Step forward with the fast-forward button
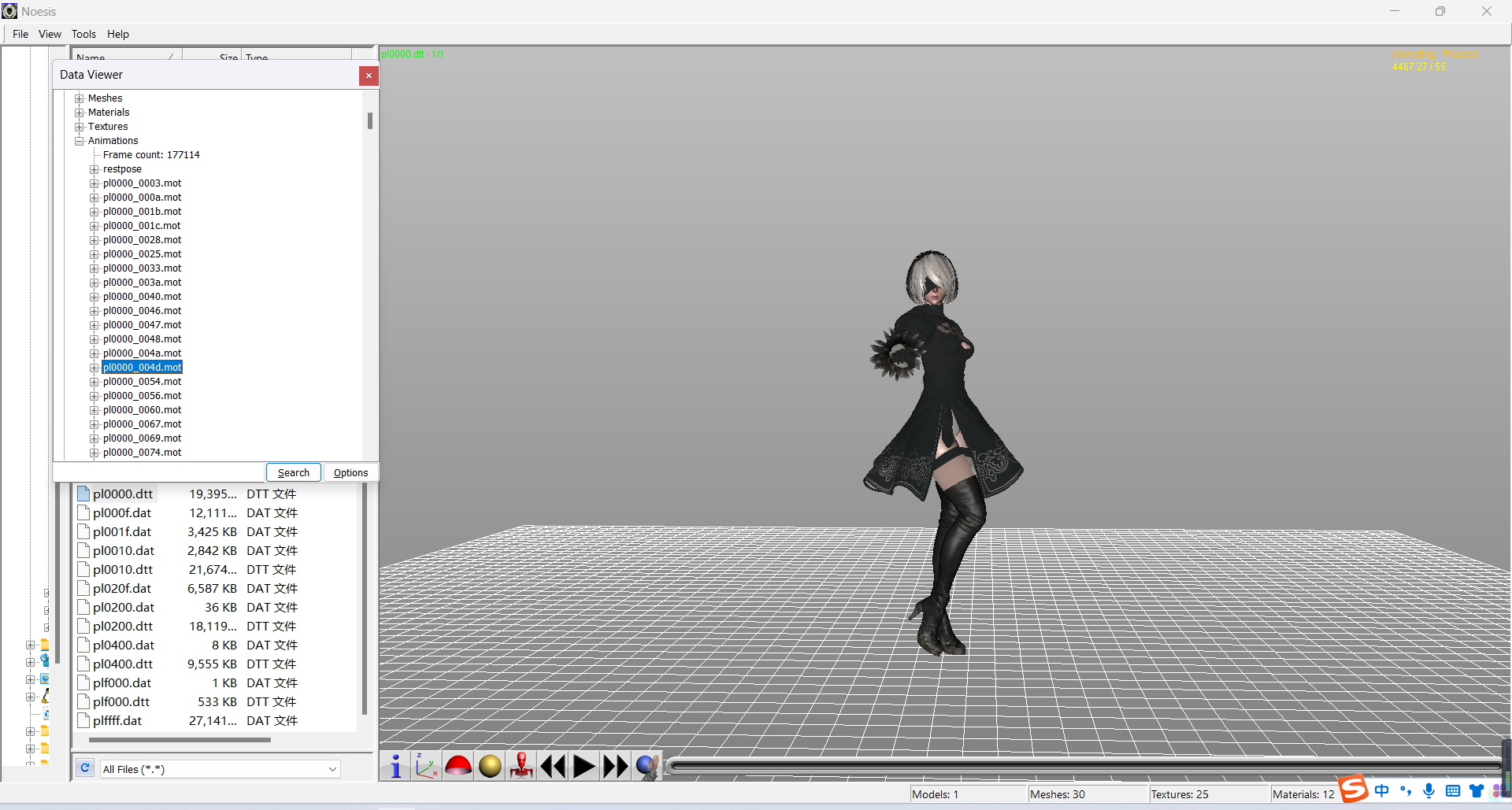1512x810 pixels. pyautogui.click(x=616, y=766)
